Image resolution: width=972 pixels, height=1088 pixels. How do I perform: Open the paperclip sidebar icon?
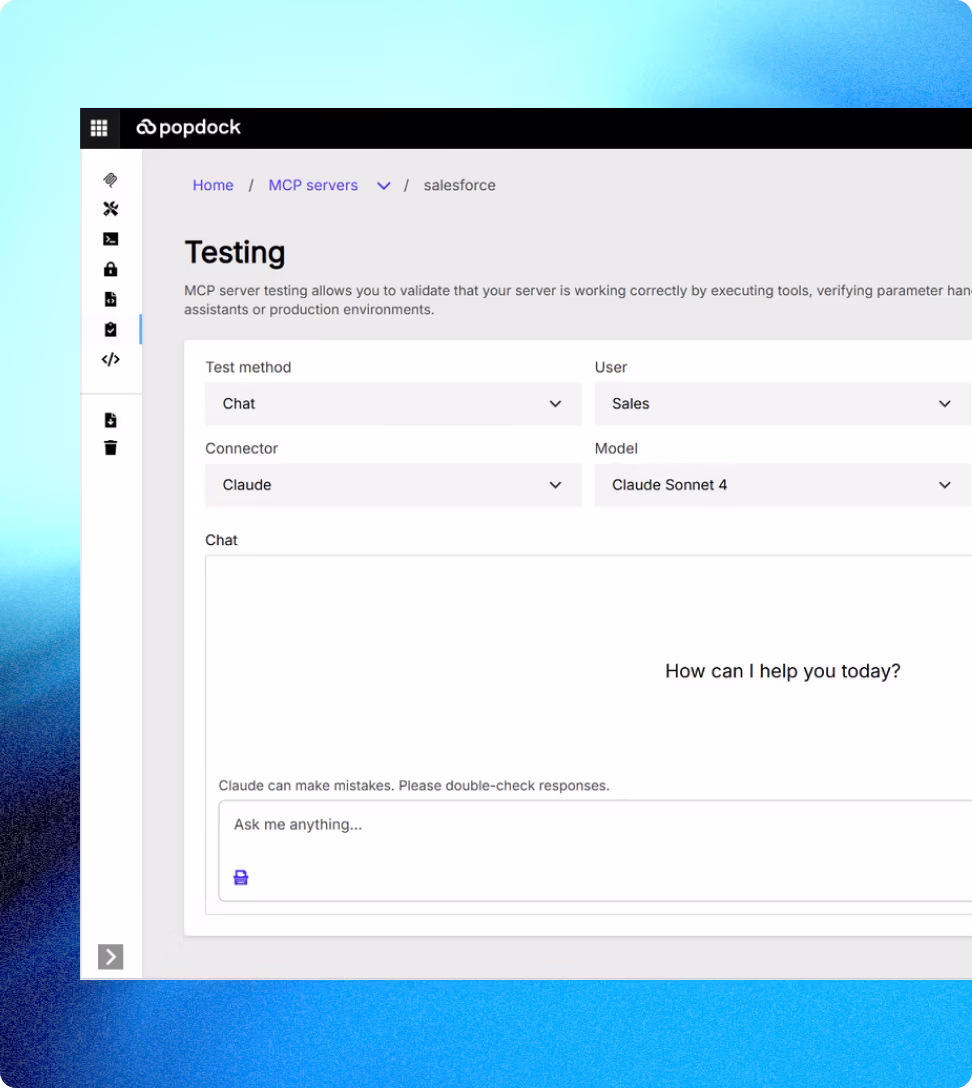(x=110, y=180)
